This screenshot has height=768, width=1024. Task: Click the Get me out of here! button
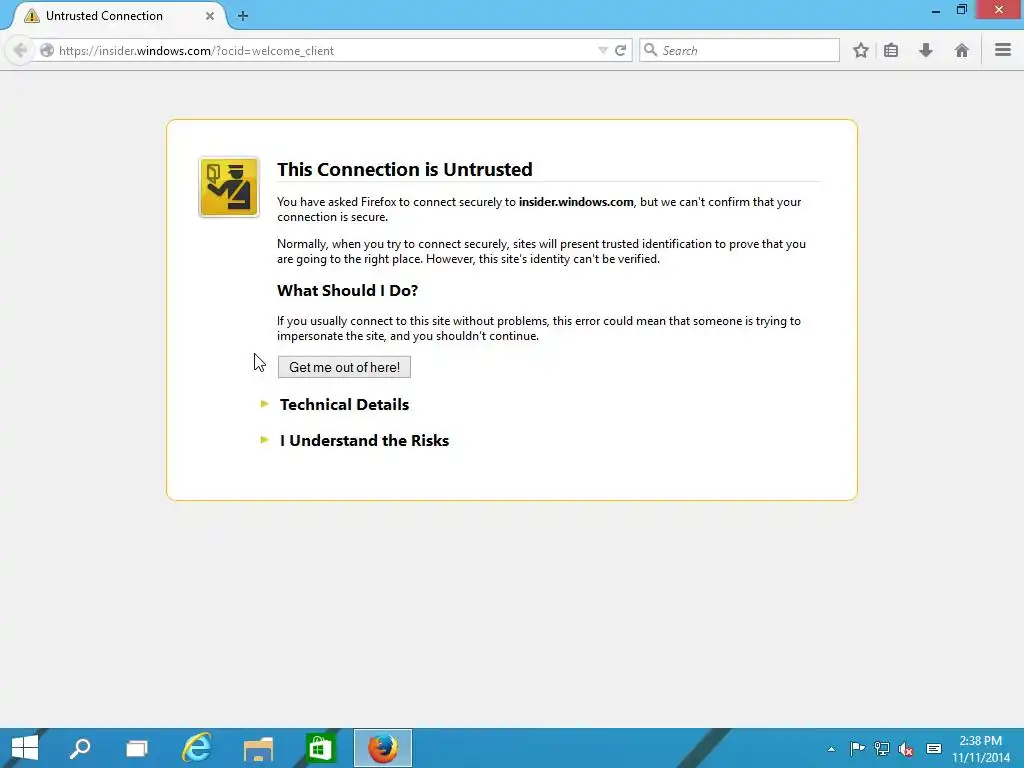[344, 367]
